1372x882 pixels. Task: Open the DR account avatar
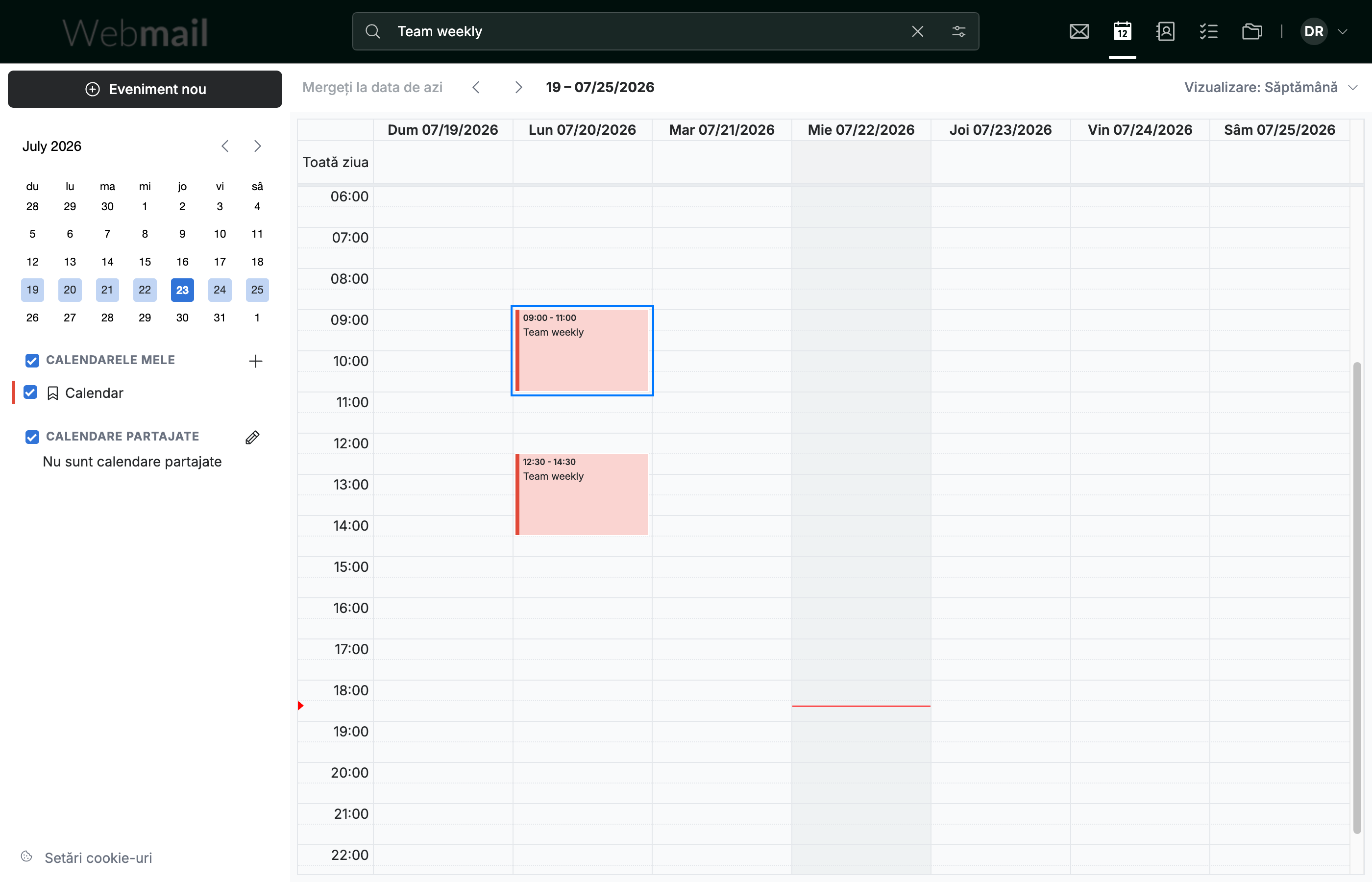tap(1314, 31)
